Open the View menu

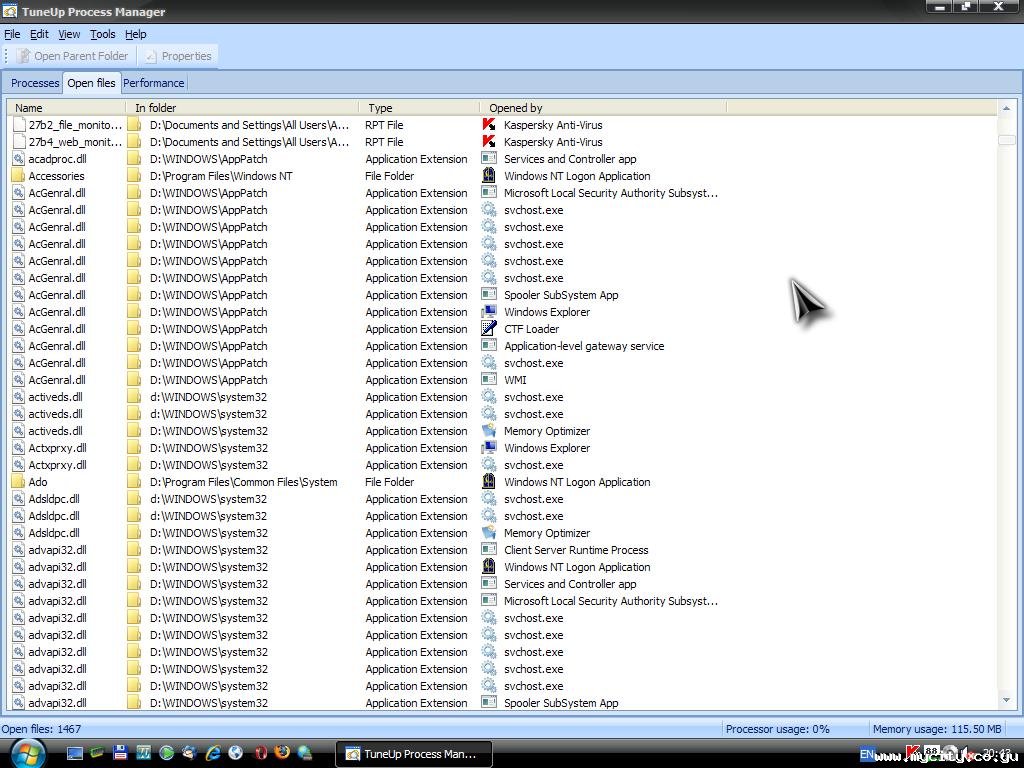[69, 34]
